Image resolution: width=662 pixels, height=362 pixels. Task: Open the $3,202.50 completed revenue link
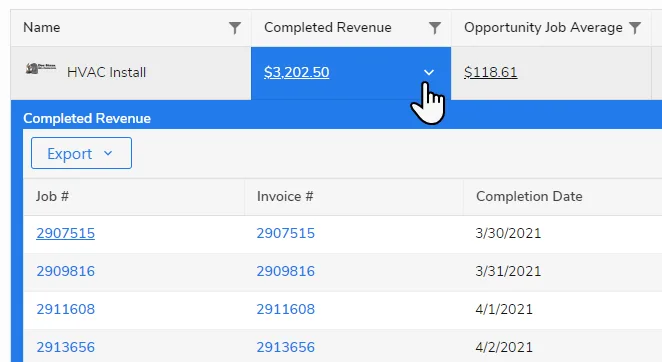click(296, 72)
